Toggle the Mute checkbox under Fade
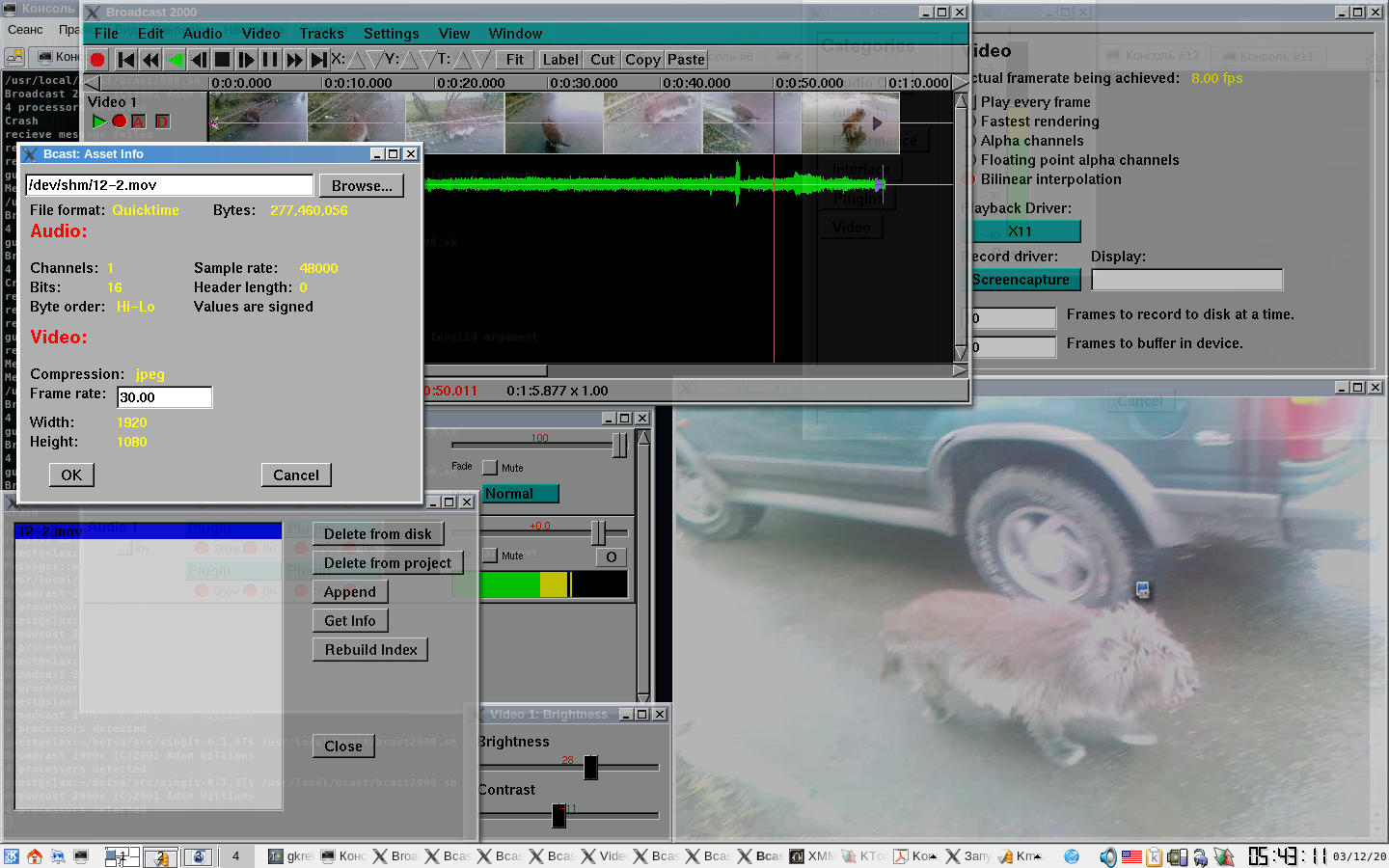This screenshot has width=1389, height=868. tap(490, 468)
